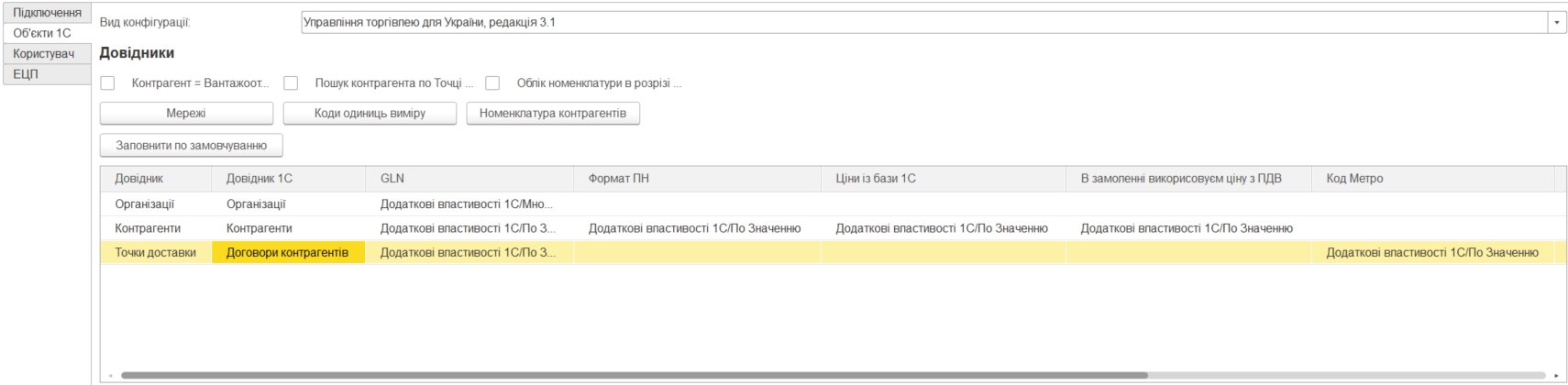
Task: Click the Ціни із бази 1С header
Action: [x=944, y=179]
